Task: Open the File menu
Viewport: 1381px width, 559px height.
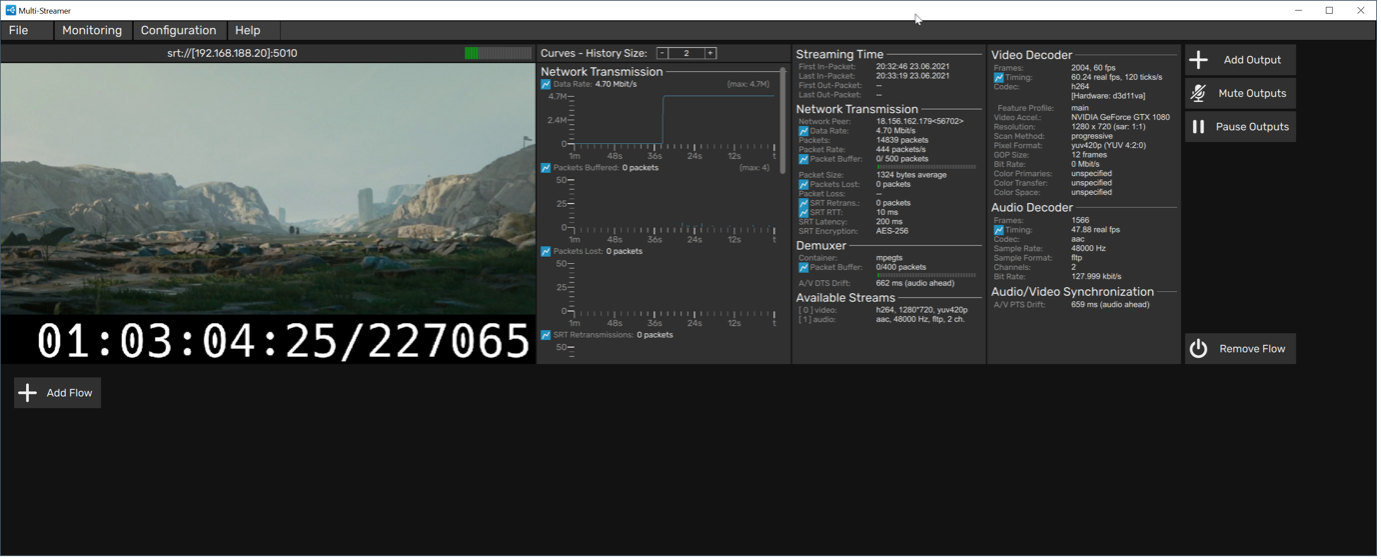Action: click(x=19, y=30)
